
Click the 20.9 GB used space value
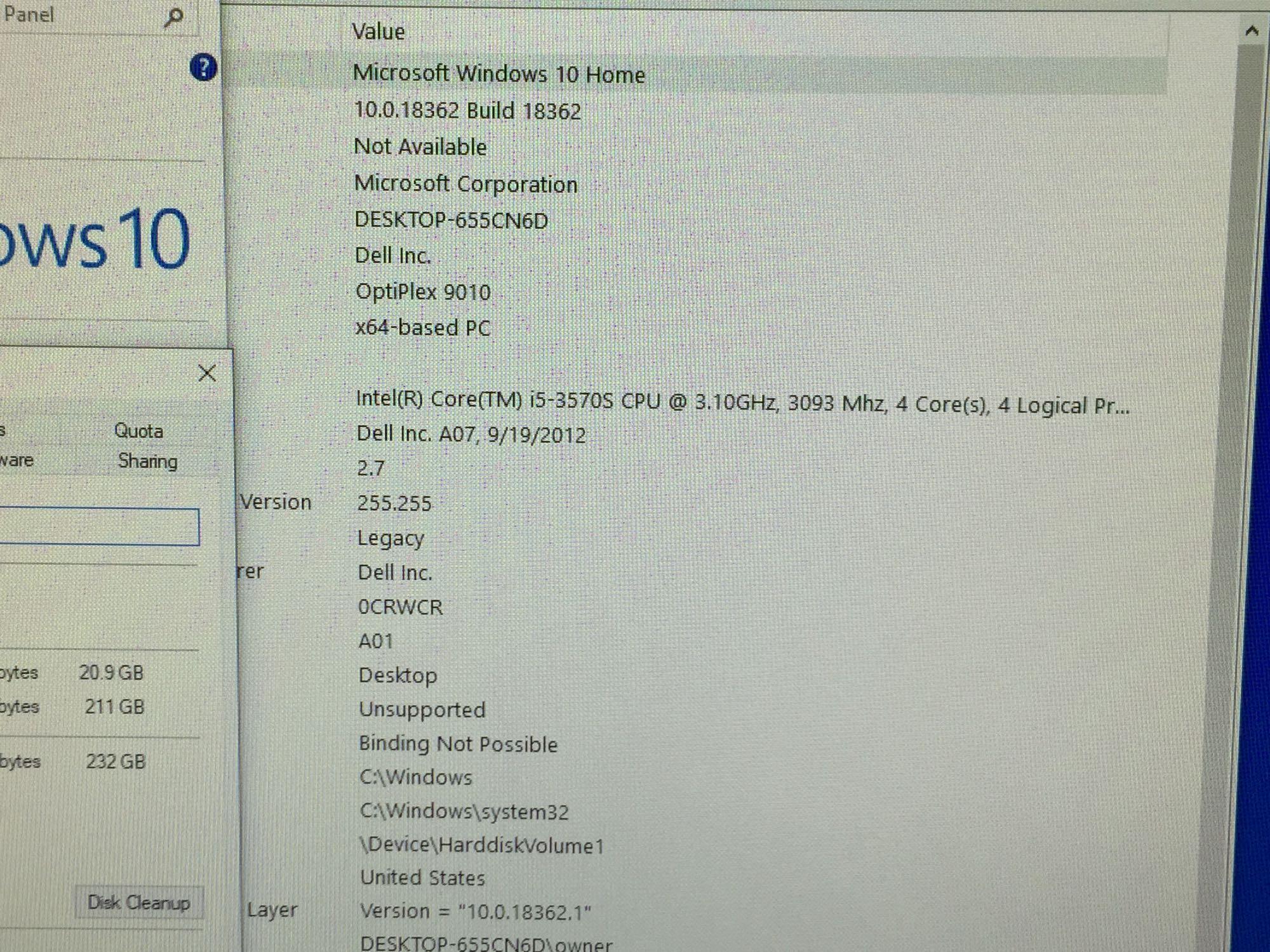(112, 672)
